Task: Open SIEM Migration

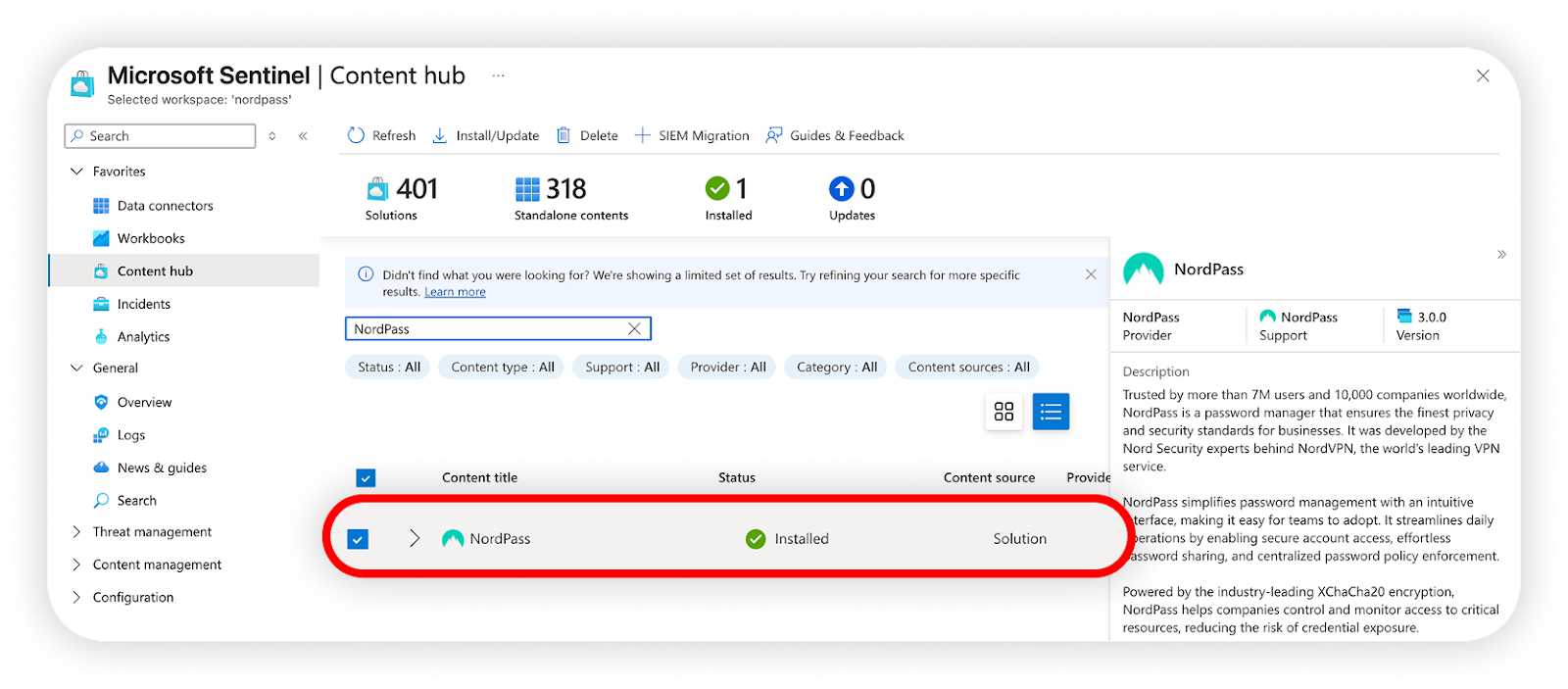Action: coord(692,135)
